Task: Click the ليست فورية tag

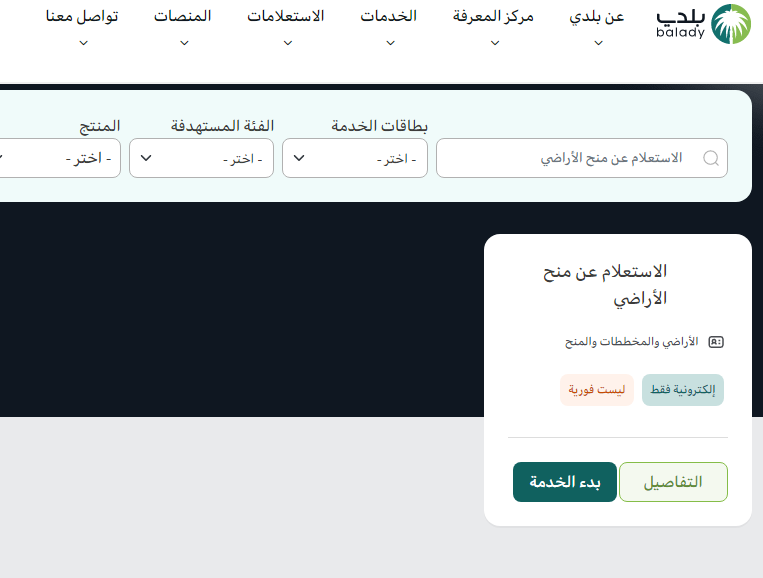Action: click(597, 390)
